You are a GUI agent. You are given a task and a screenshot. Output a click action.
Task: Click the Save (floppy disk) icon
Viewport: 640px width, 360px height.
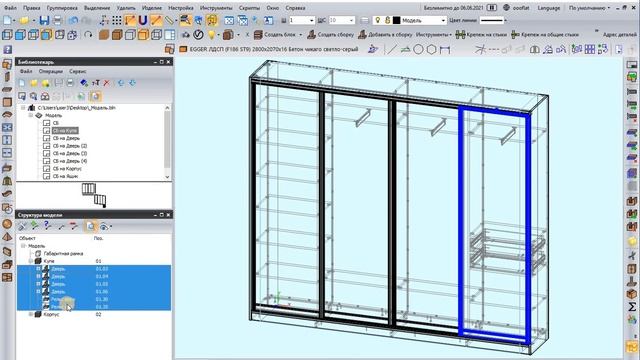pyautogui.click(x=44, y=20)
